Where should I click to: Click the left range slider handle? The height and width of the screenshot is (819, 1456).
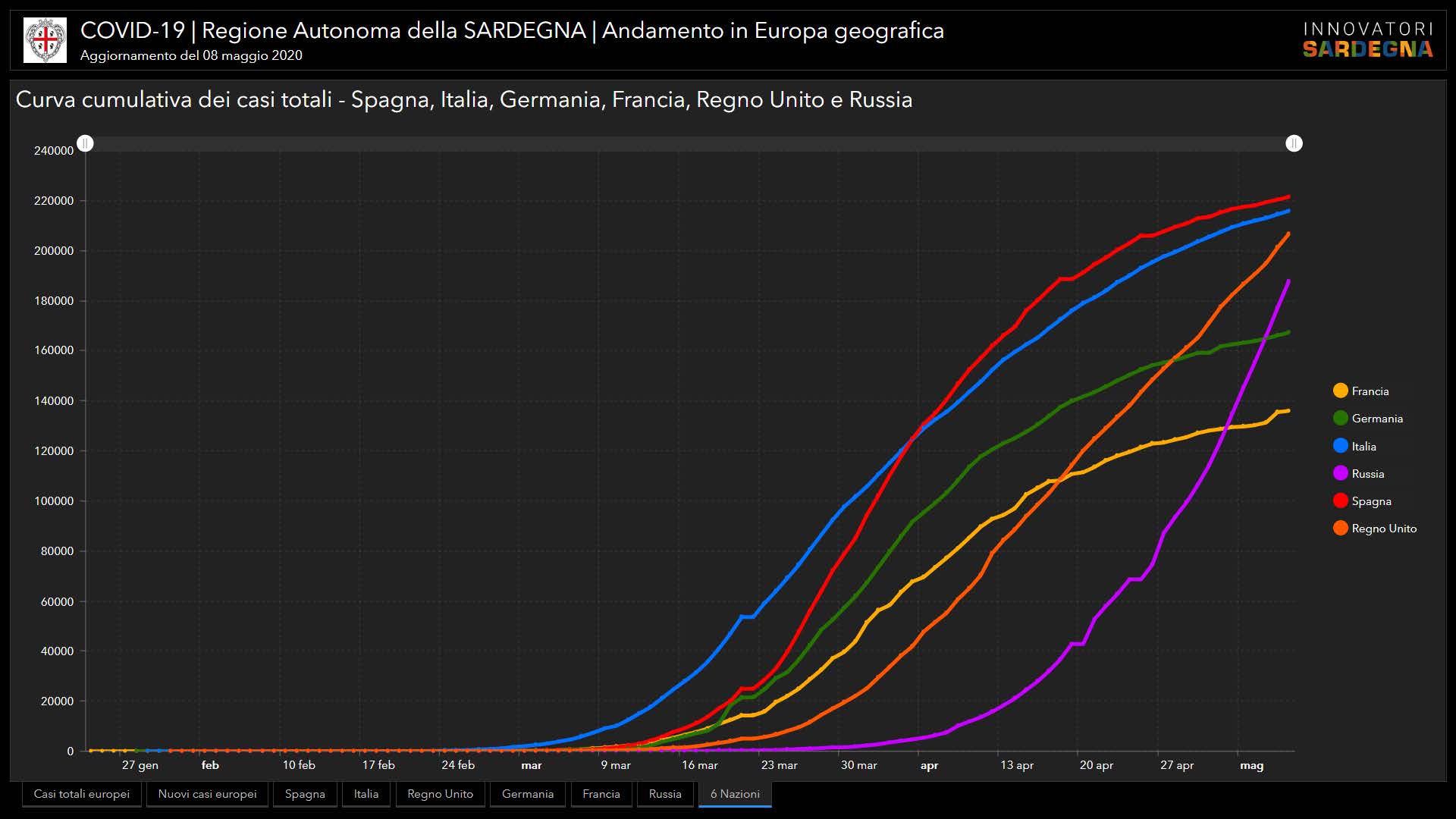tap(86, 143)
